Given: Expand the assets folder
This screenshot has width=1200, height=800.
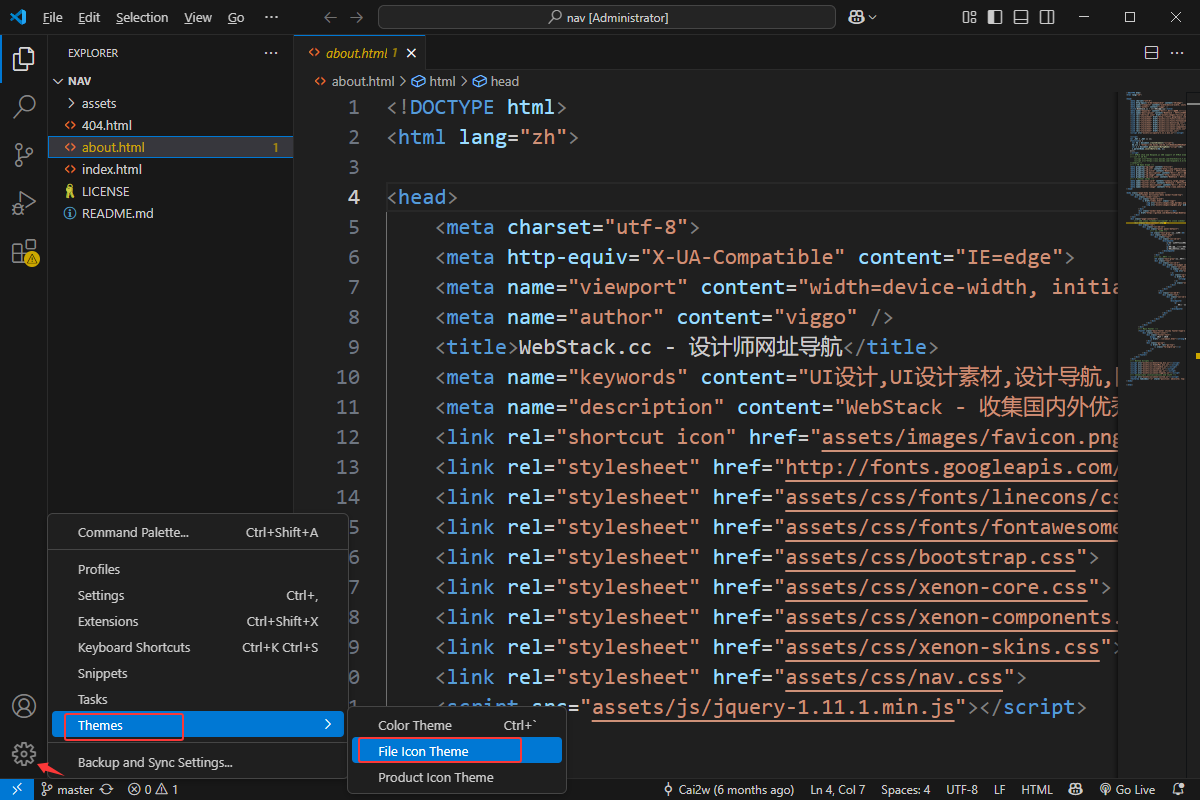Looking at the screenshot, I should [x=98, y=103].
